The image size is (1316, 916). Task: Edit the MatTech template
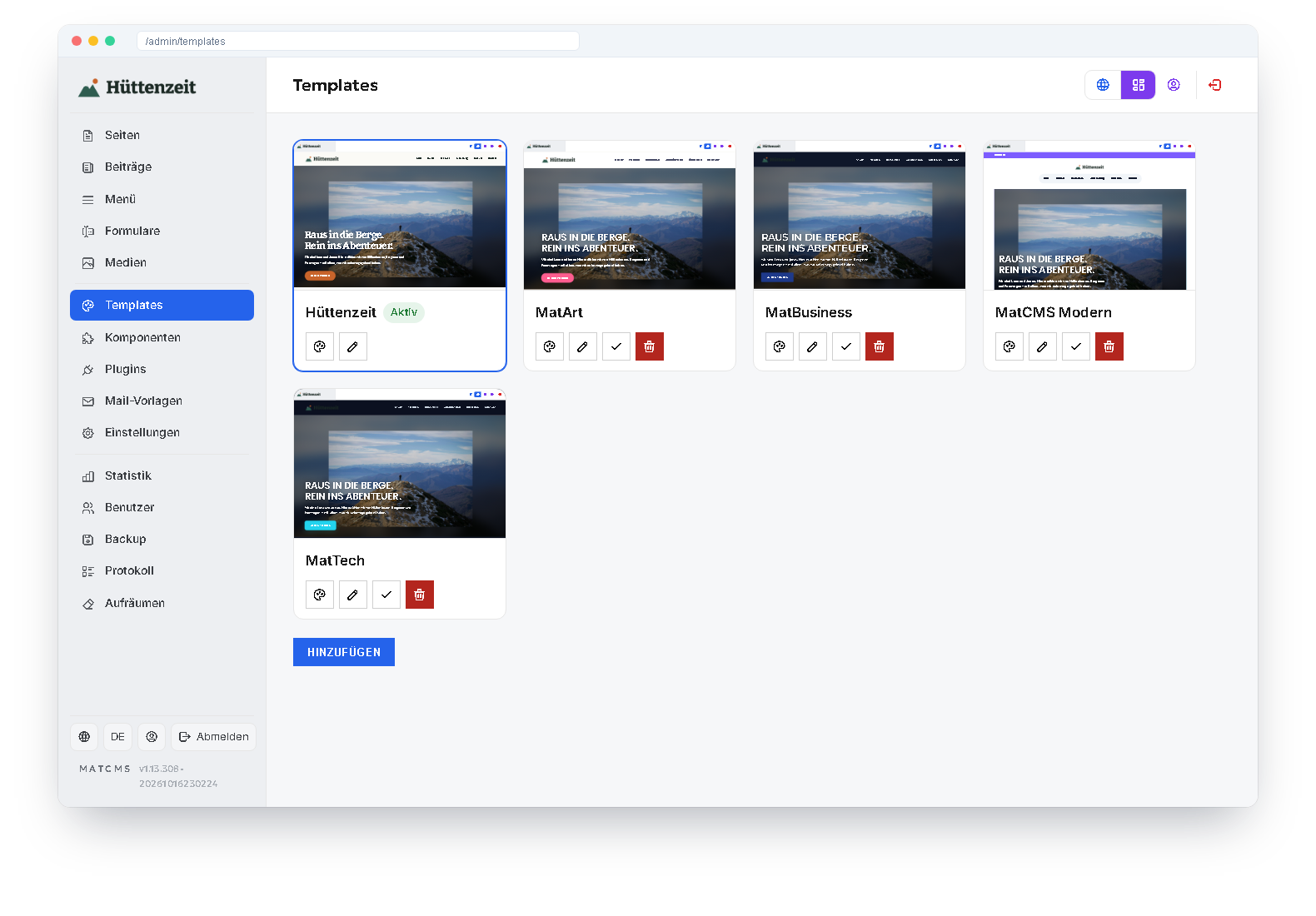(353, 595)
